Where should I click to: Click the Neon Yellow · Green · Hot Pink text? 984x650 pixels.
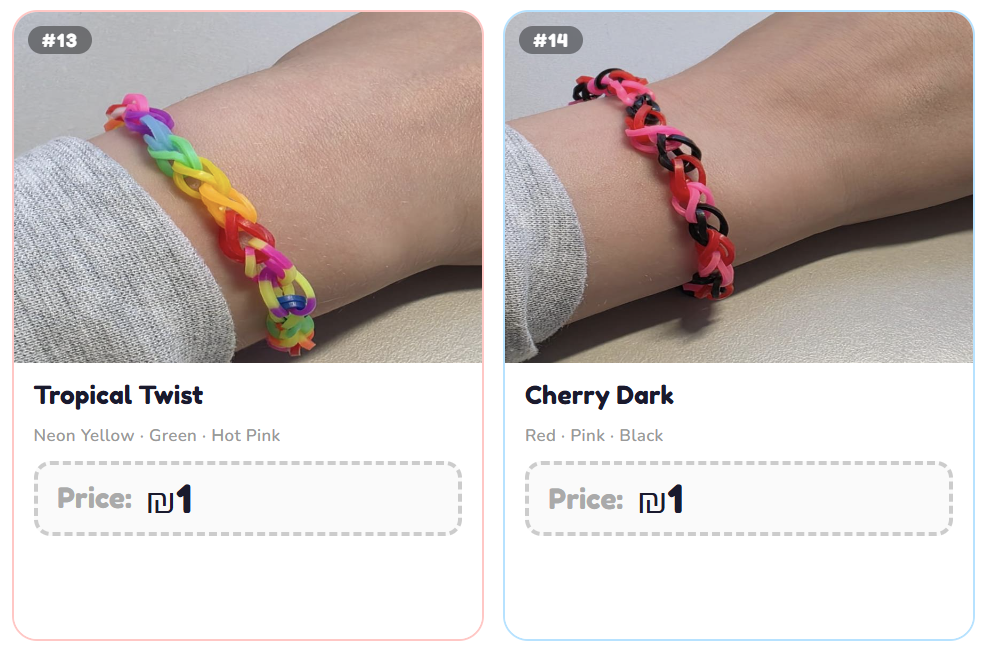157,435
